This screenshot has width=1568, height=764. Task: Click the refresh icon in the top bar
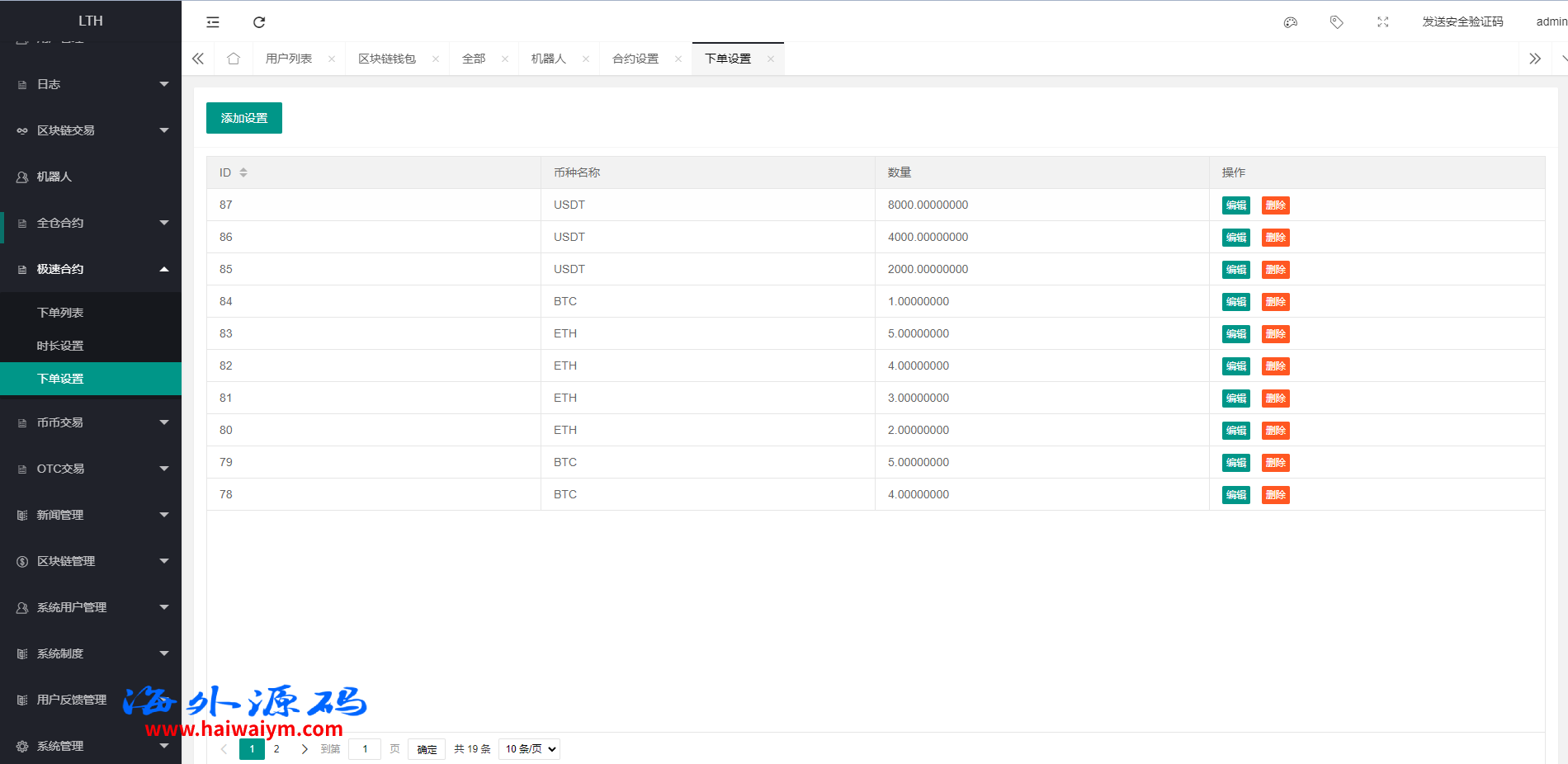coord(259,22)
